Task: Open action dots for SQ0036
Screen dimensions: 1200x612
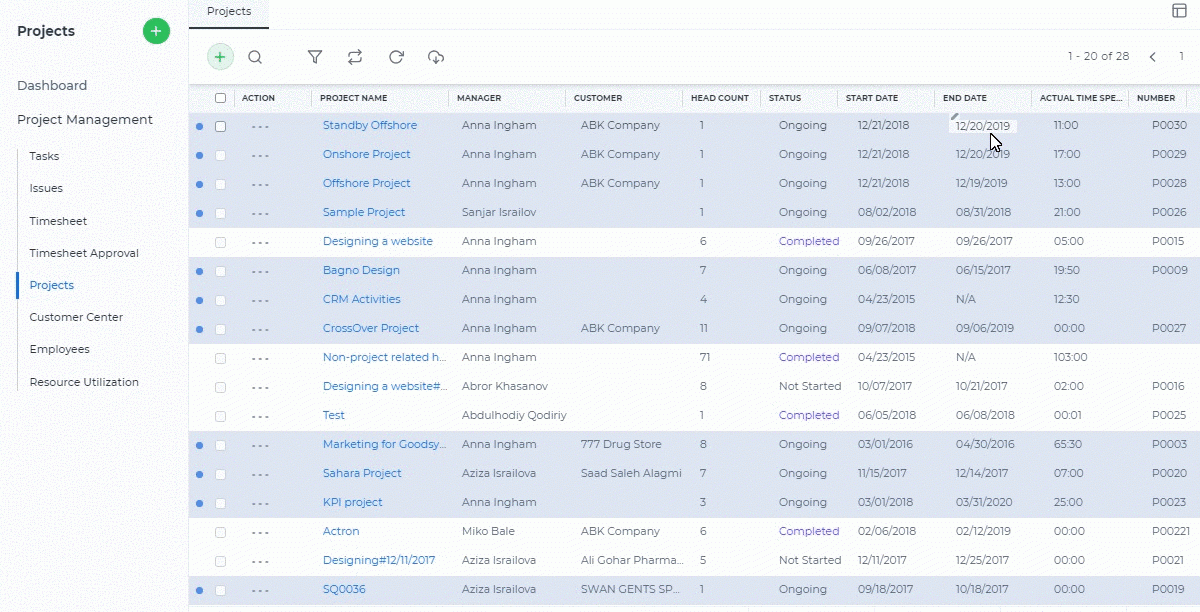Action: click(x=261, y=591)
